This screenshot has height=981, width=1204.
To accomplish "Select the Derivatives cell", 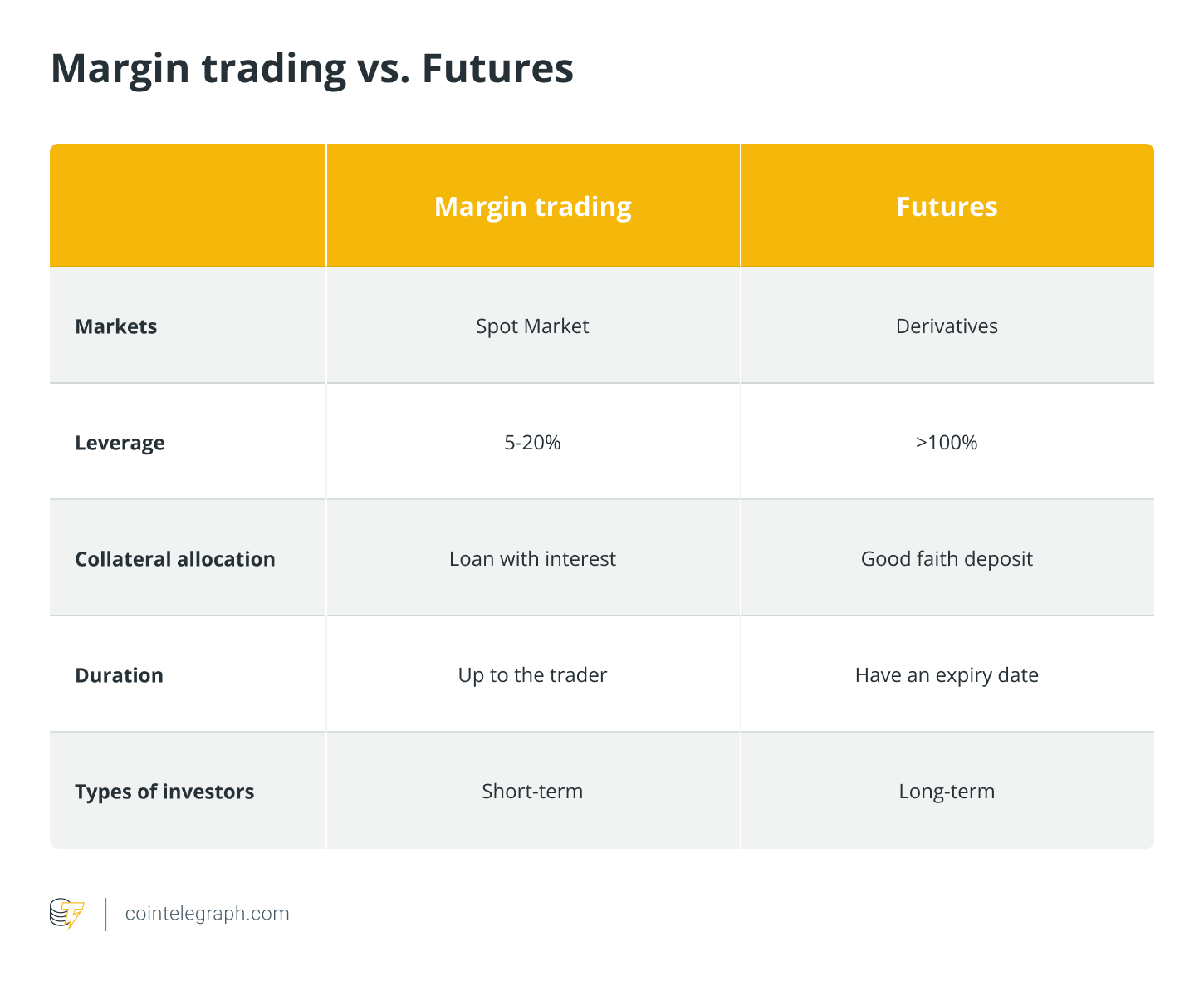I will (x=947, y=326).
